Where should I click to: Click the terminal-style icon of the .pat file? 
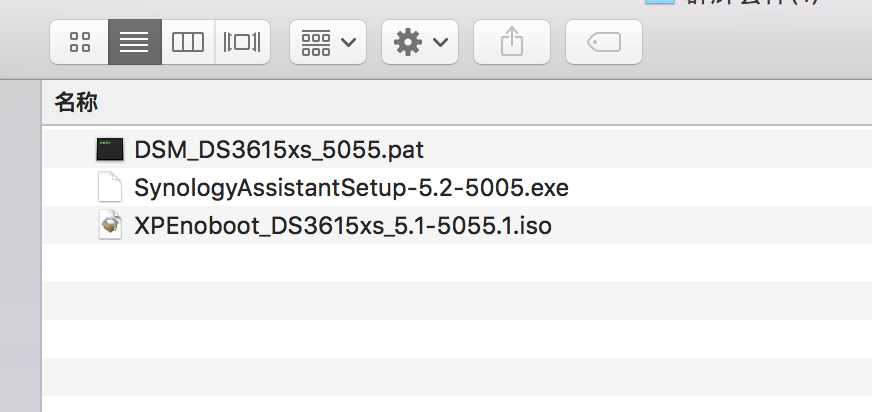point(109,150)
